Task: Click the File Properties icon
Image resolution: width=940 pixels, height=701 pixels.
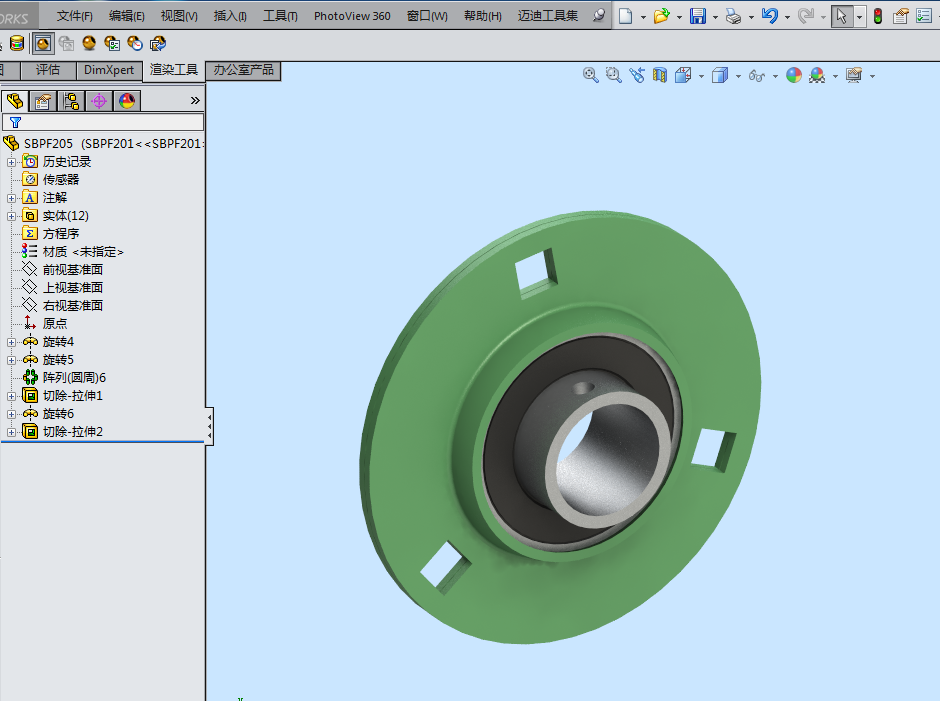Action: click(900, 16)
